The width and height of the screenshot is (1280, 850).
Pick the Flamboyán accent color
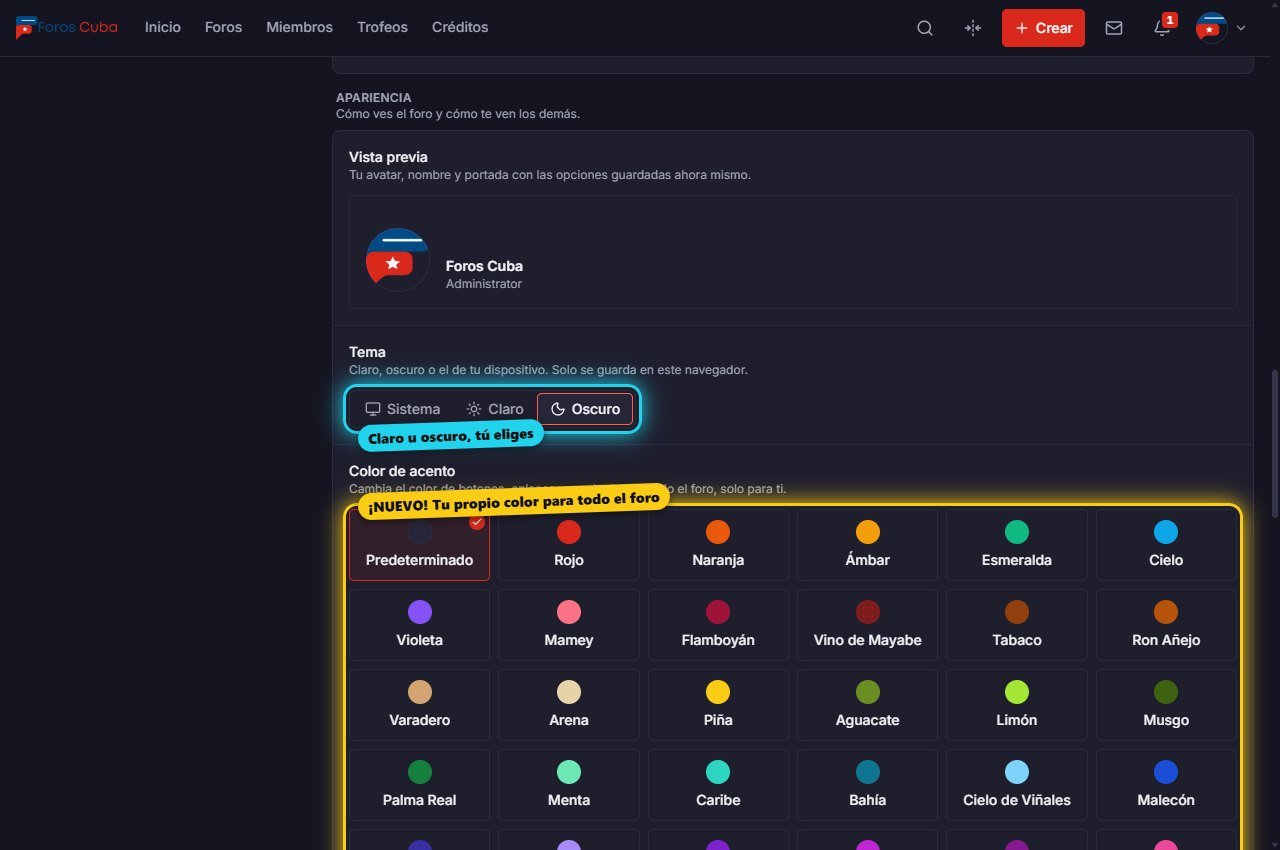click(718, 625)
